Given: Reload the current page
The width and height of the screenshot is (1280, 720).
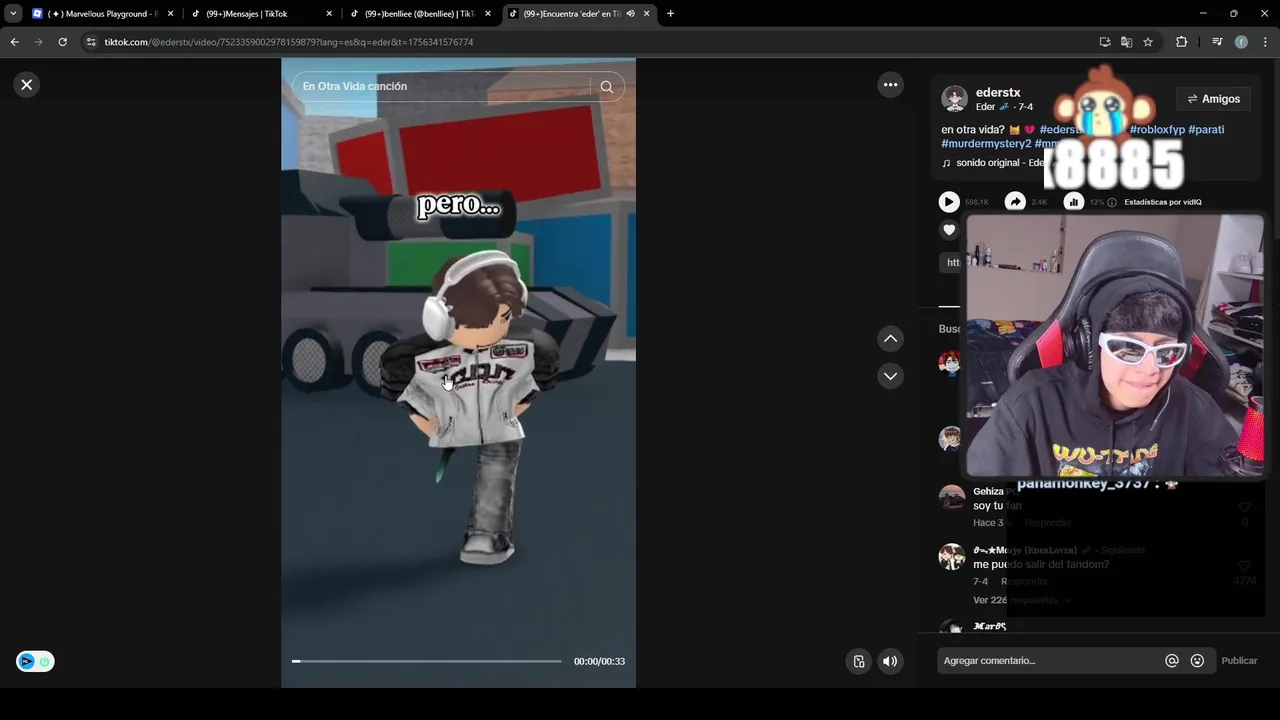Looking at the screenshot, I should pos(62,42).
